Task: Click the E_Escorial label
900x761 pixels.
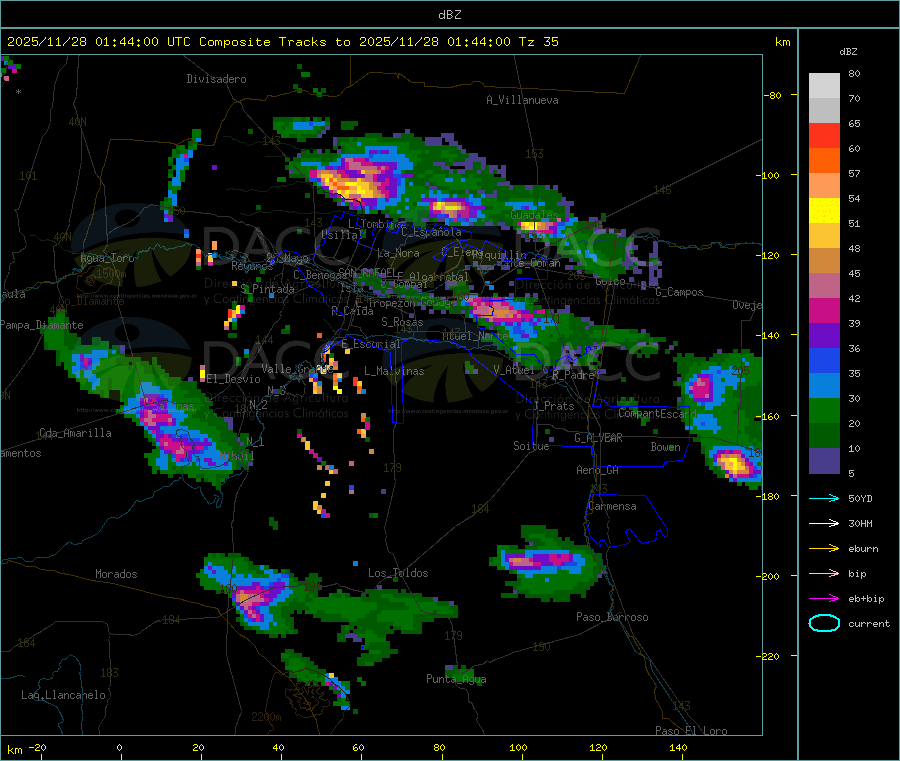Action: pos(371,344)
